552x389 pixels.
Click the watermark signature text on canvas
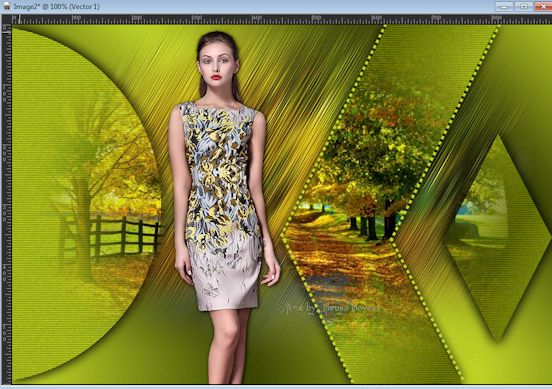click(333, 308)
